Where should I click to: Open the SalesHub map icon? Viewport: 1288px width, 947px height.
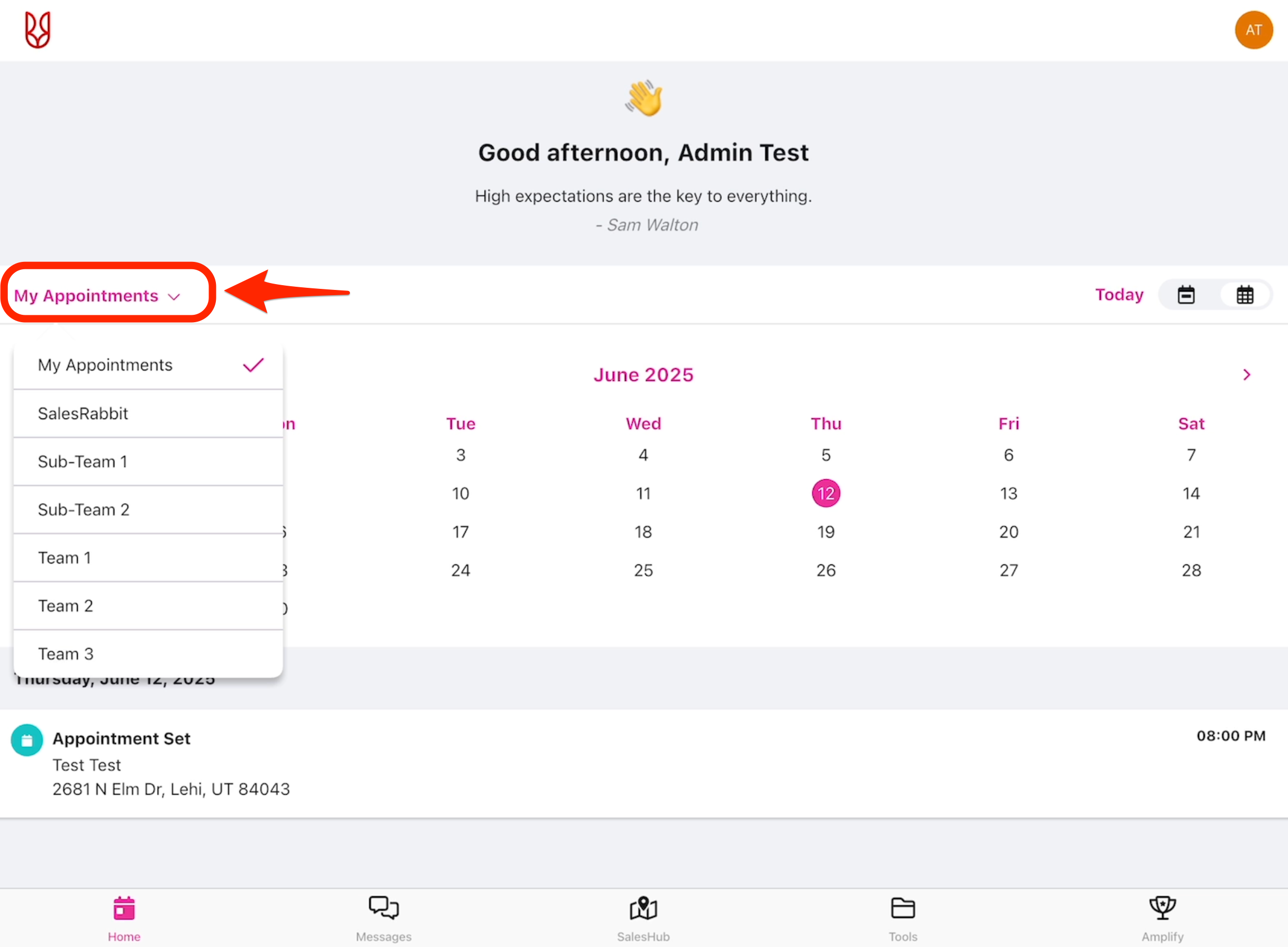point(643,908)
